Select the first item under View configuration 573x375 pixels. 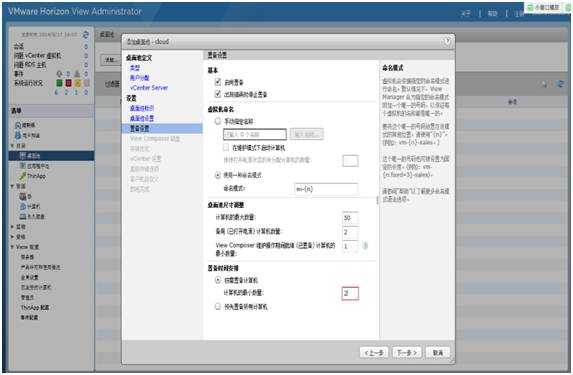pos(27,257)
